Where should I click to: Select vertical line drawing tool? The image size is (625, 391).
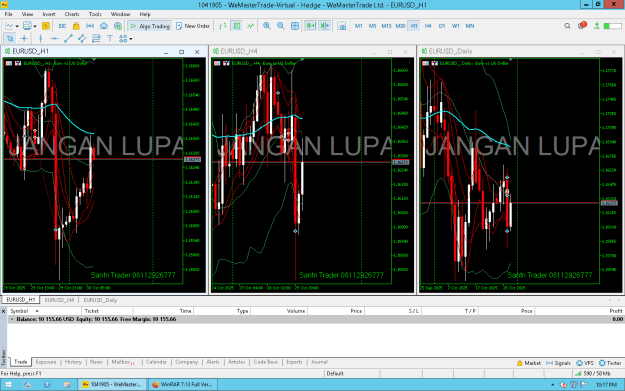(40, 38)
